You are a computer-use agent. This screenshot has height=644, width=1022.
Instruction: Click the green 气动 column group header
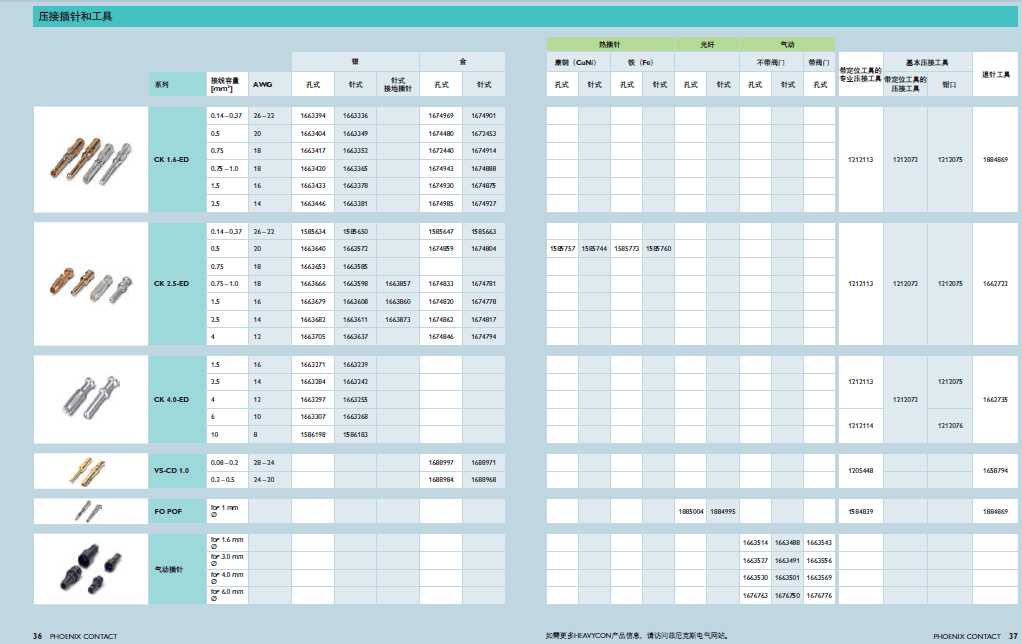click(787, 44)
